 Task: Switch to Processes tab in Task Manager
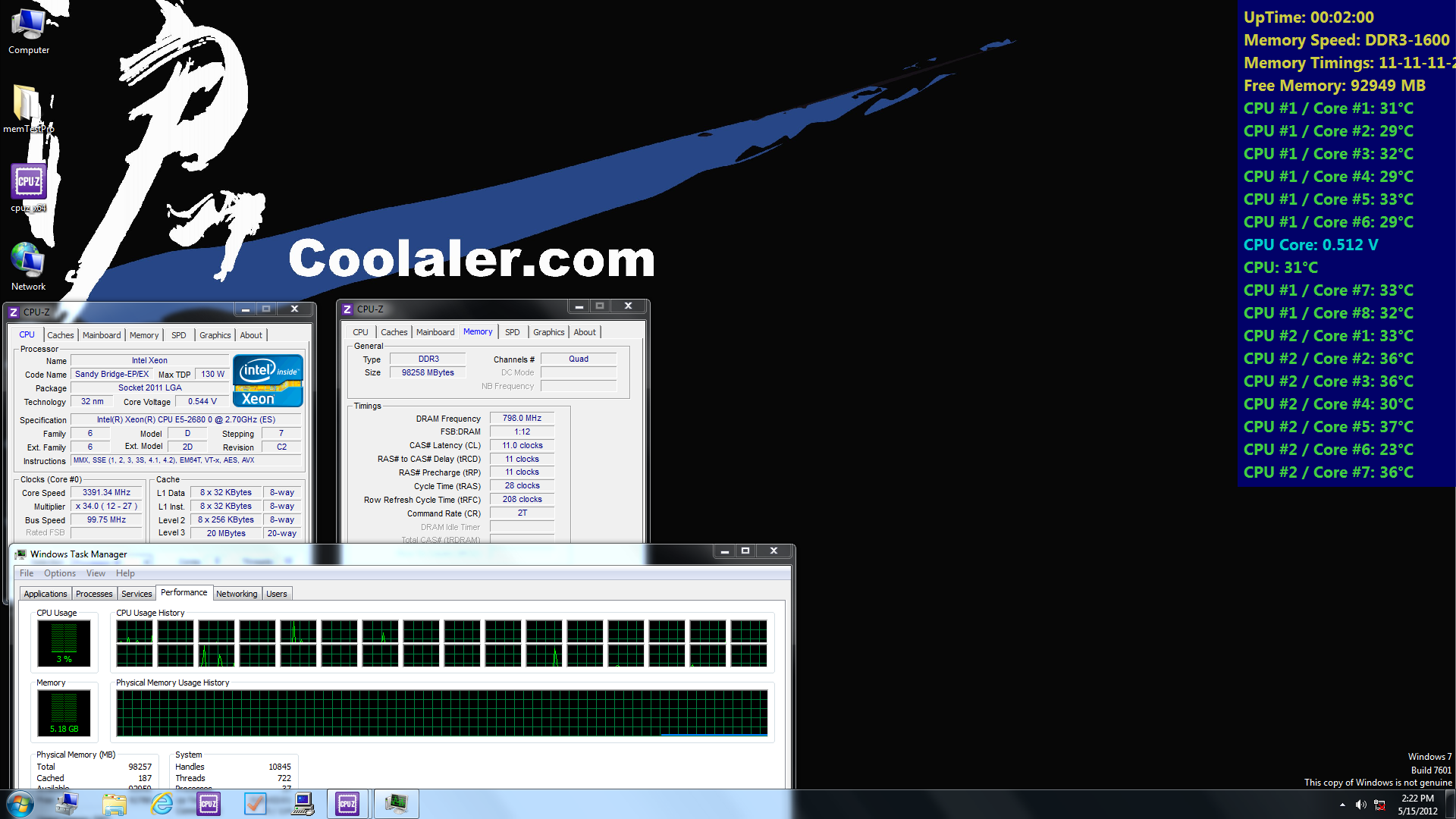coord(94,594)
